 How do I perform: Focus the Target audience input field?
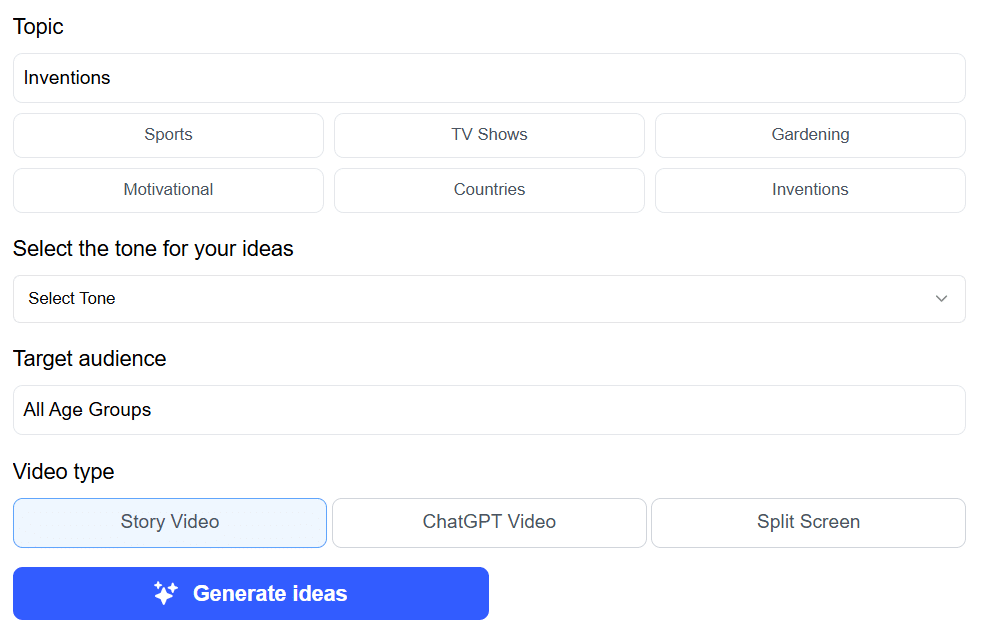click(x=489, y=410)
